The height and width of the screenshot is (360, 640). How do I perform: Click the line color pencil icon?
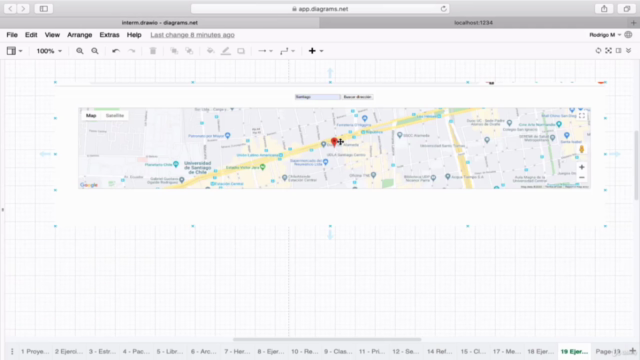coord(226,51)
